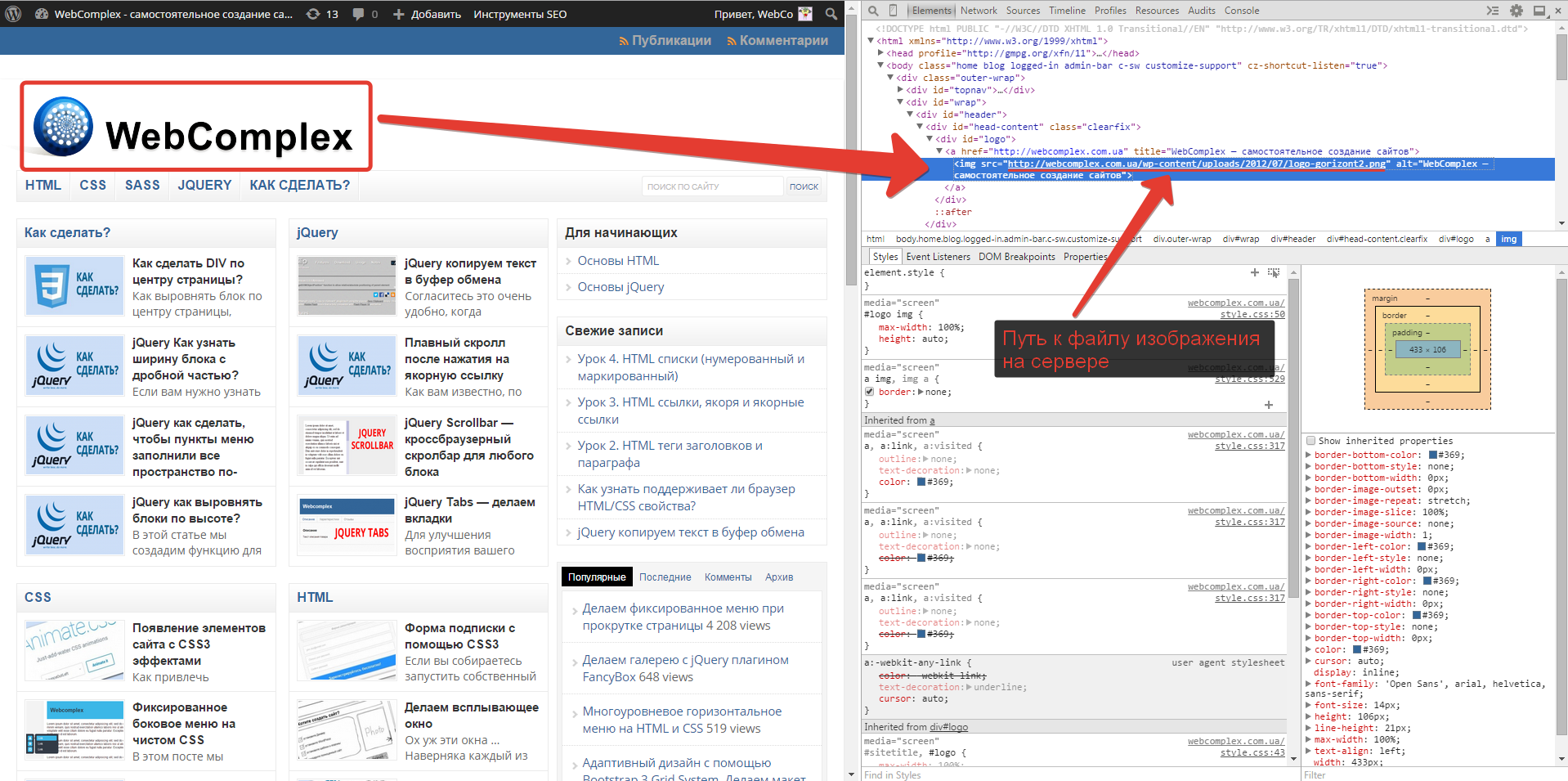Click the DevTools inspect element magnifier
The width and height of the screenshot is (1568, 781).
click(x=873, y=11)
